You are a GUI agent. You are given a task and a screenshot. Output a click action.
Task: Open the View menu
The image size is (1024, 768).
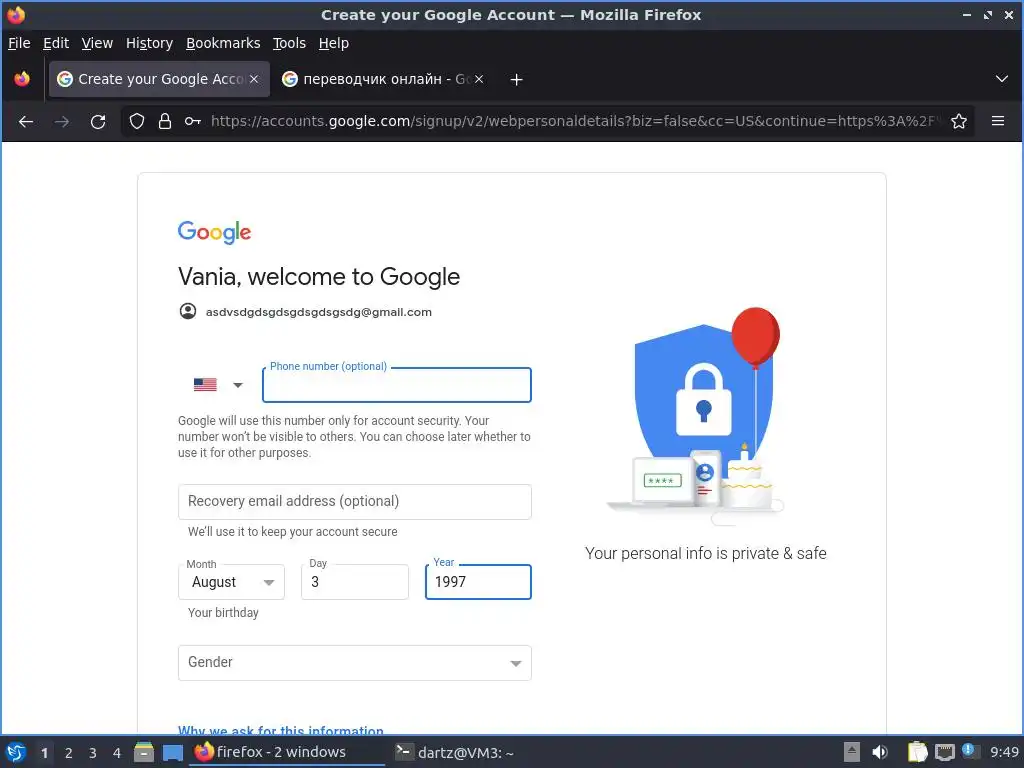point(97,43)
